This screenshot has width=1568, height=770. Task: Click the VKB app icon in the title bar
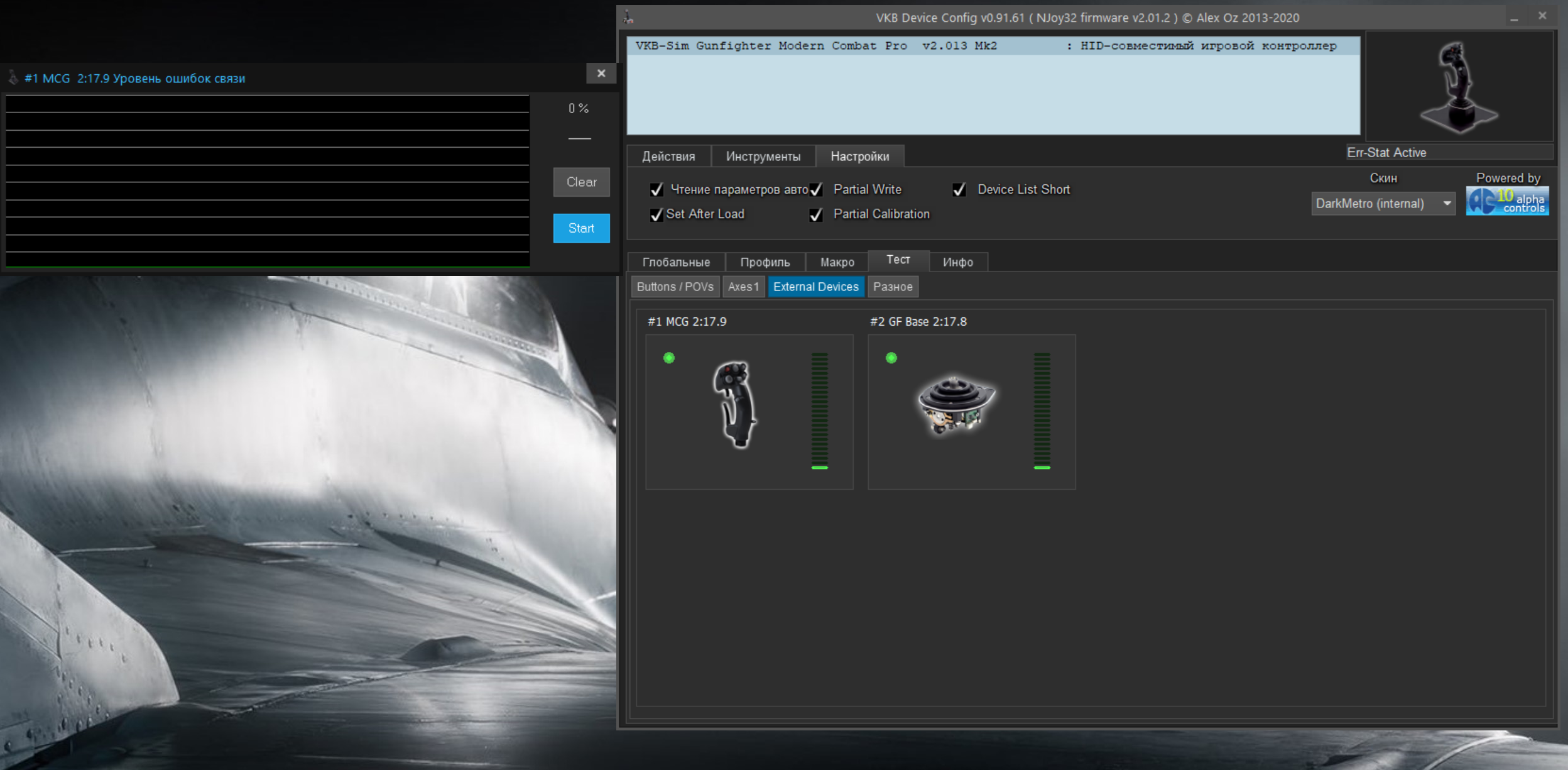tap(628, 18)
